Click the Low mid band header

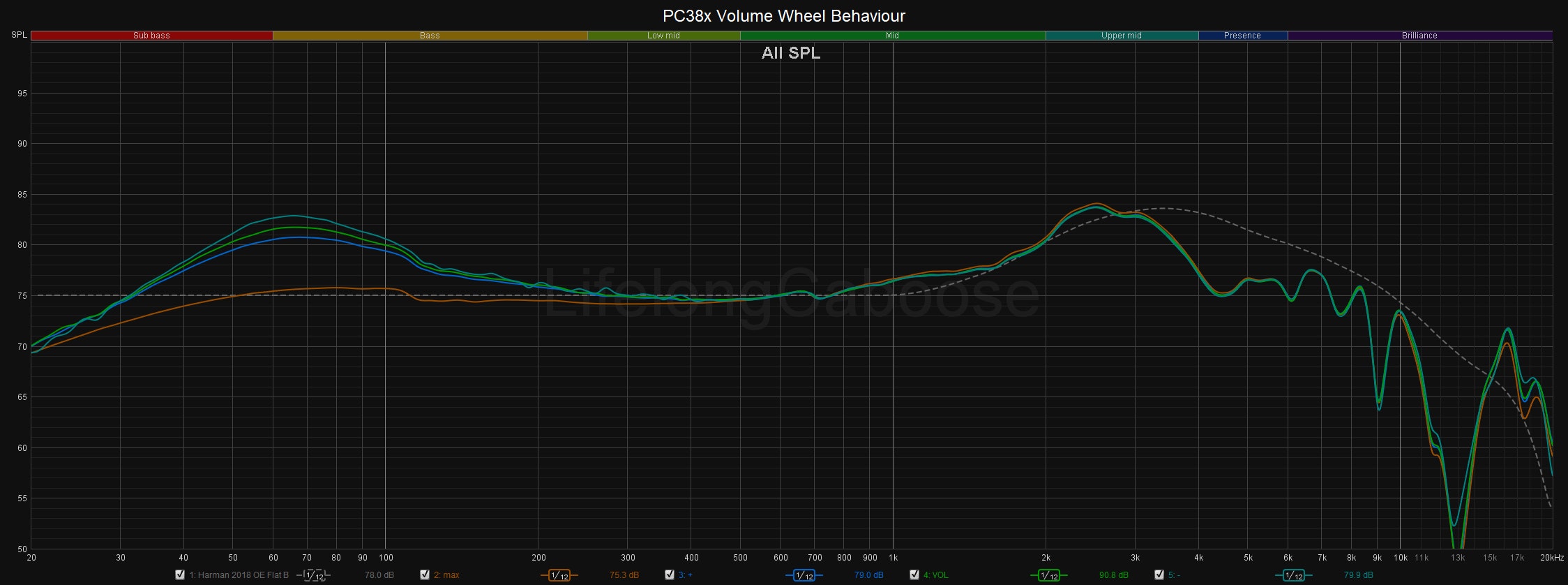pyautogui.click(x=663, y=36)
